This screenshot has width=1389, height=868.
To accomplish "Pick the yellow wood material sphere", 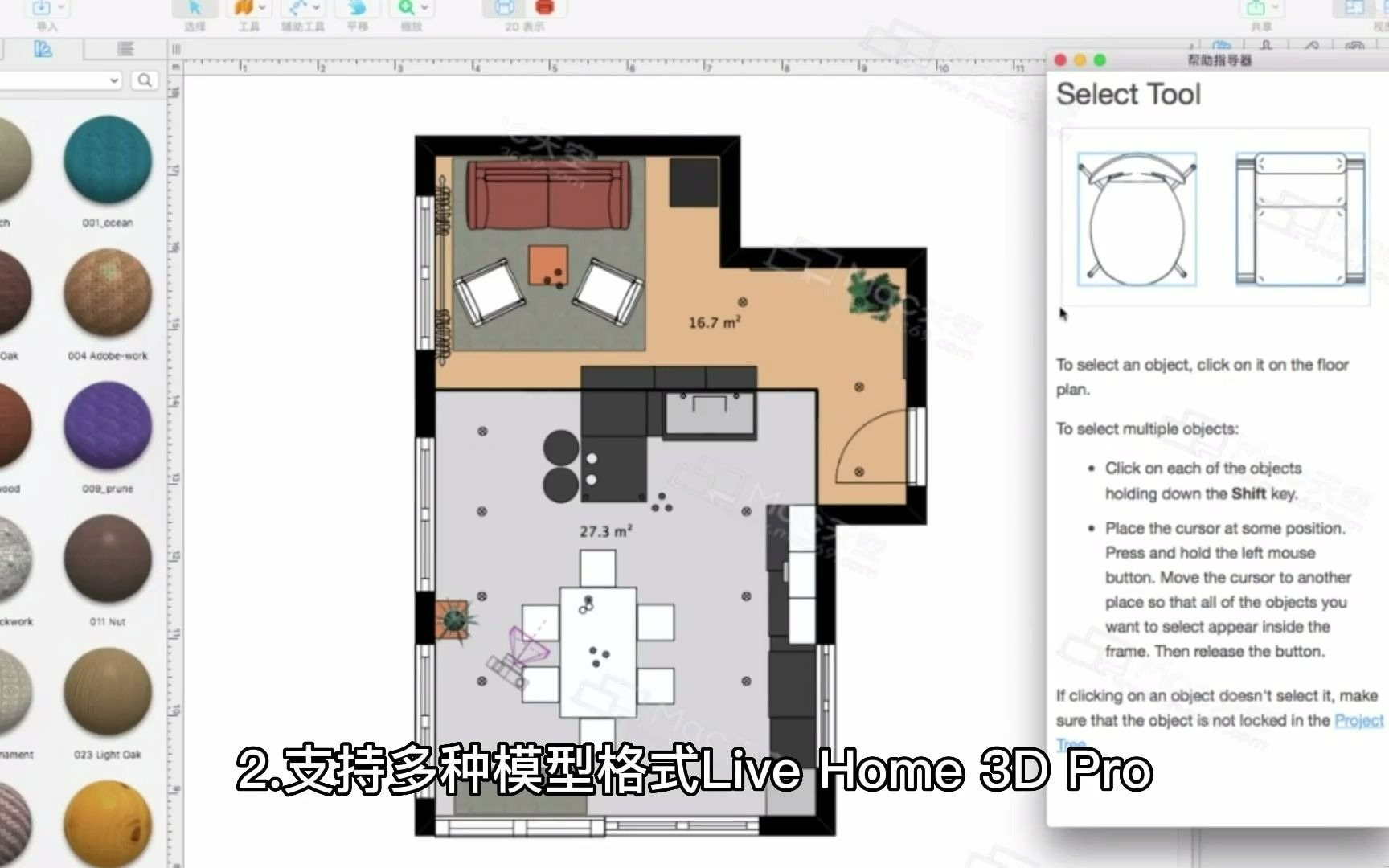I will [x=108, y=824].
